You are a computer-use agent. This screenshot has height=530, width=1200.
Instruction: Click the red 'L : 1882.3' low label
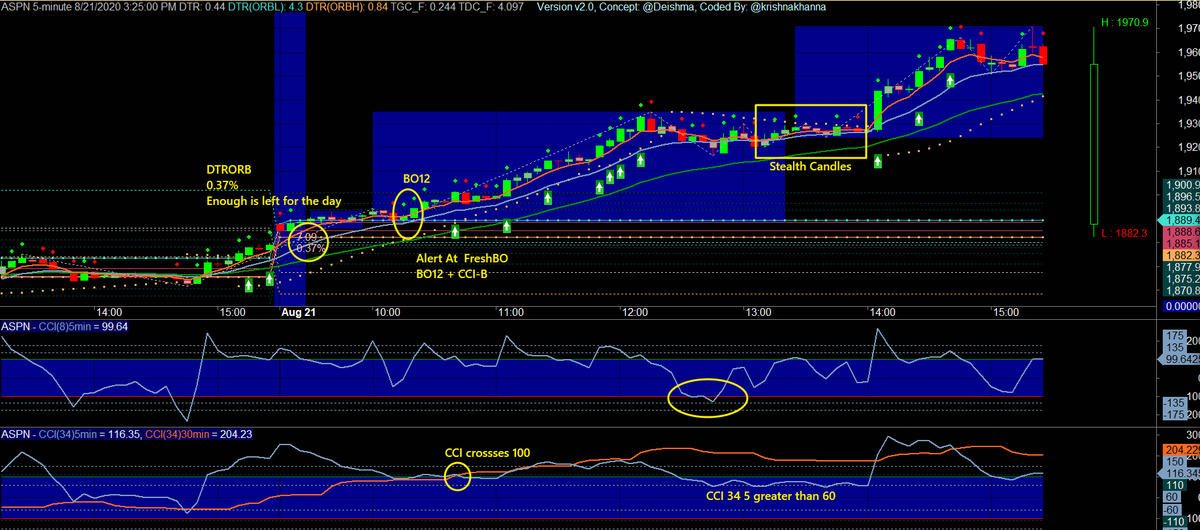[x=1123, y=233]
